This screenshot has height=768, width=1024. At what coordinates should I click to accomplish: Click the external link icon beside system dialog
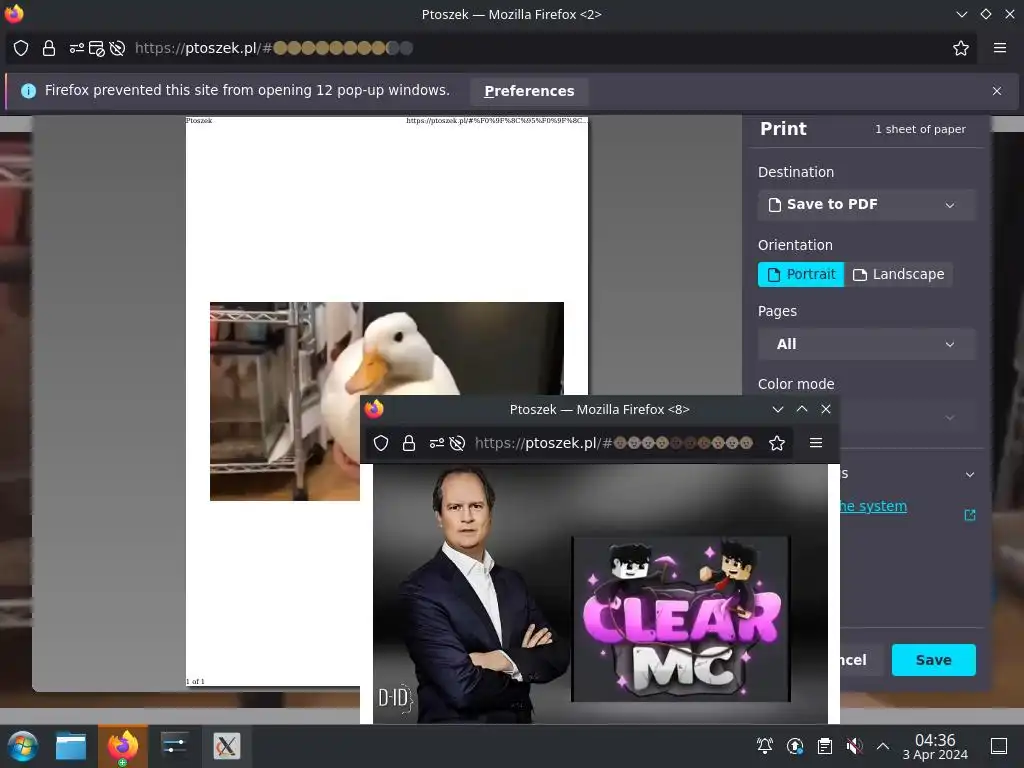[970, 515]
